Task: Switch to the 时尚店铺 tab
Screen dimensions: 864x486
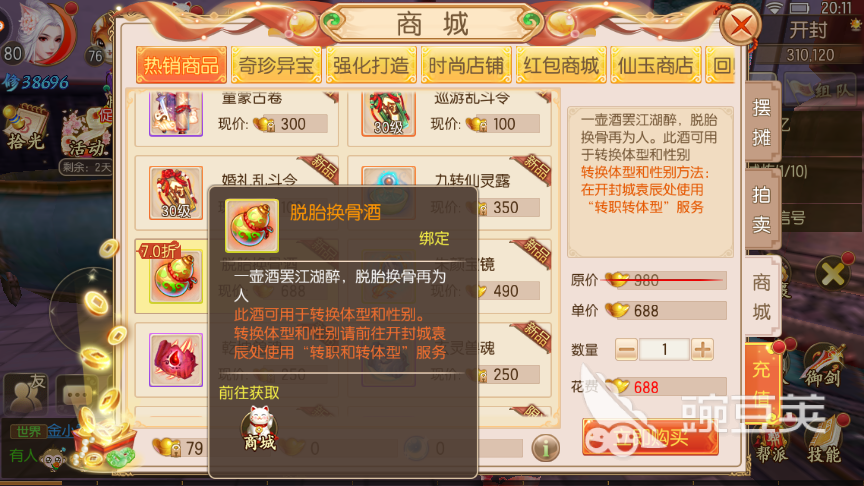Action: point(466,66)
